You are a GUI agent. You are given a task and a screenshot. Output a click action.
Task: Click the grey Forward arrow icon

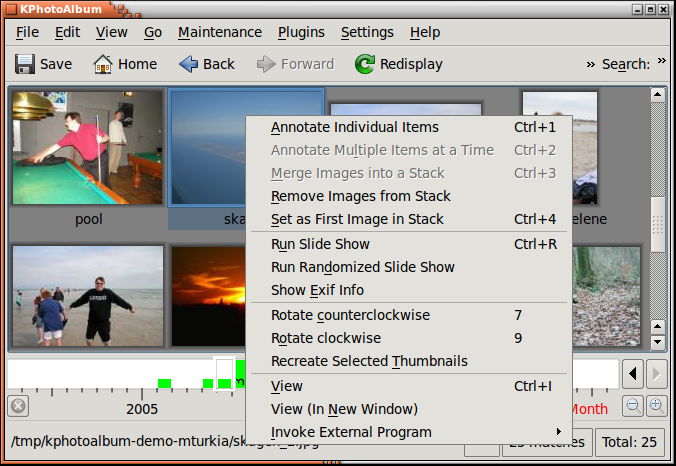point(266,64)
